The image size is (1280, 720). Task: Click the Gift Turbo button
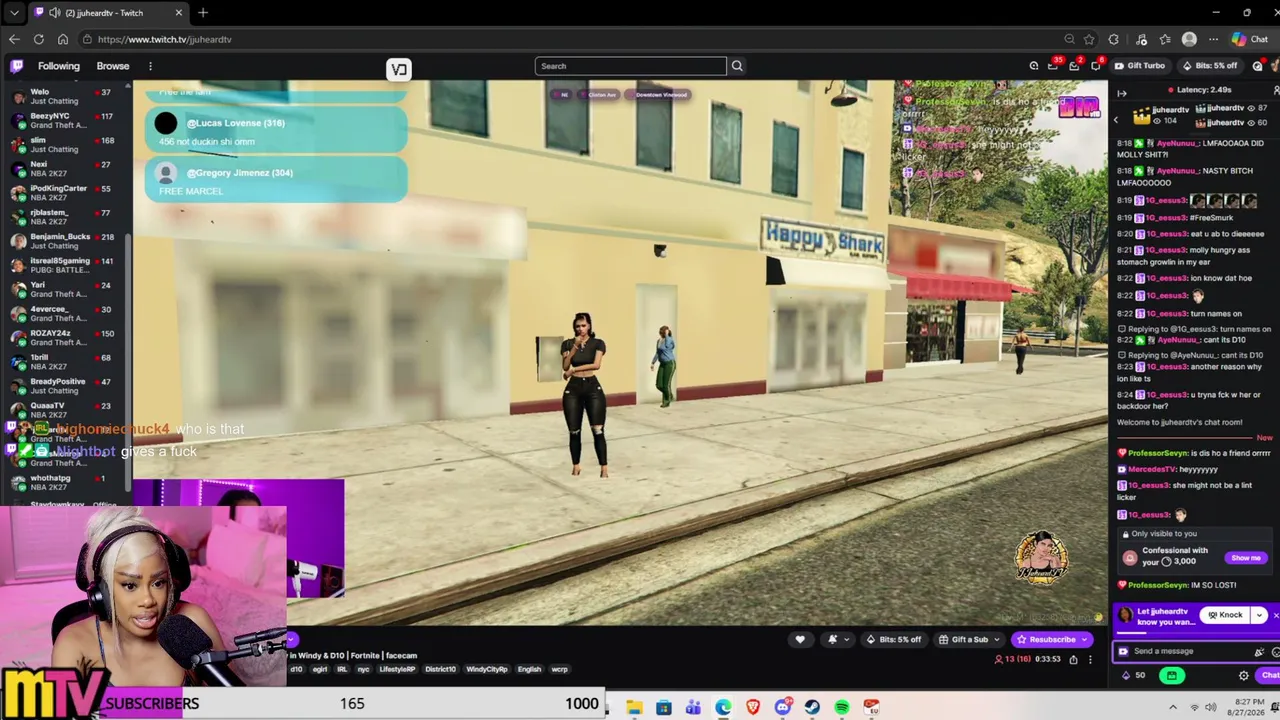(1139, 66)
